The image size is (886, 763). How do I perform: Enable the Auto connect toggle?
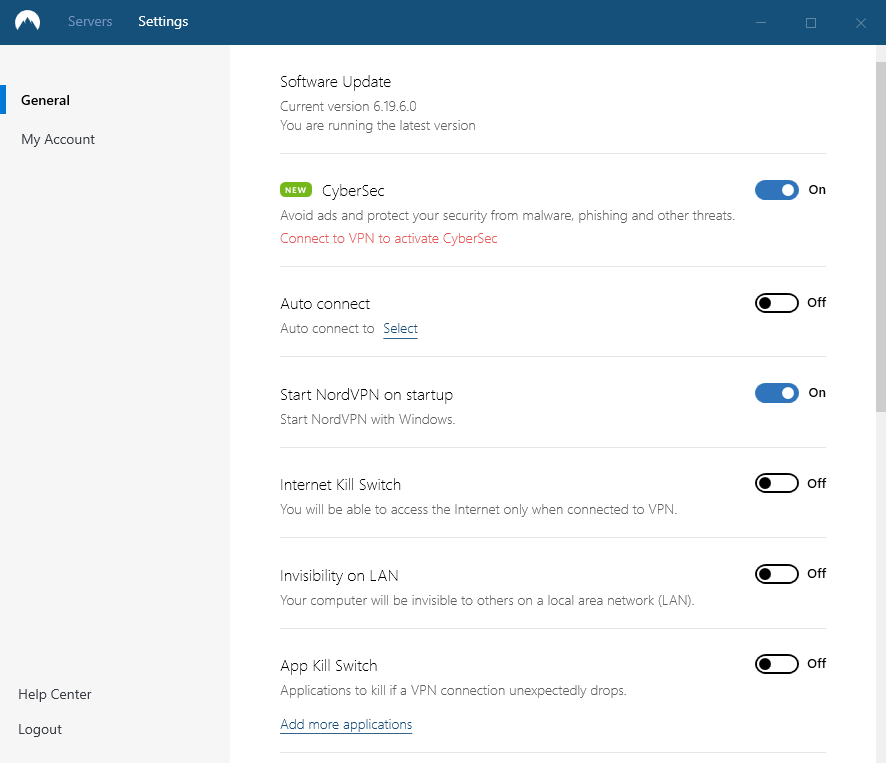pyautogui.click(x=776, y=303)
